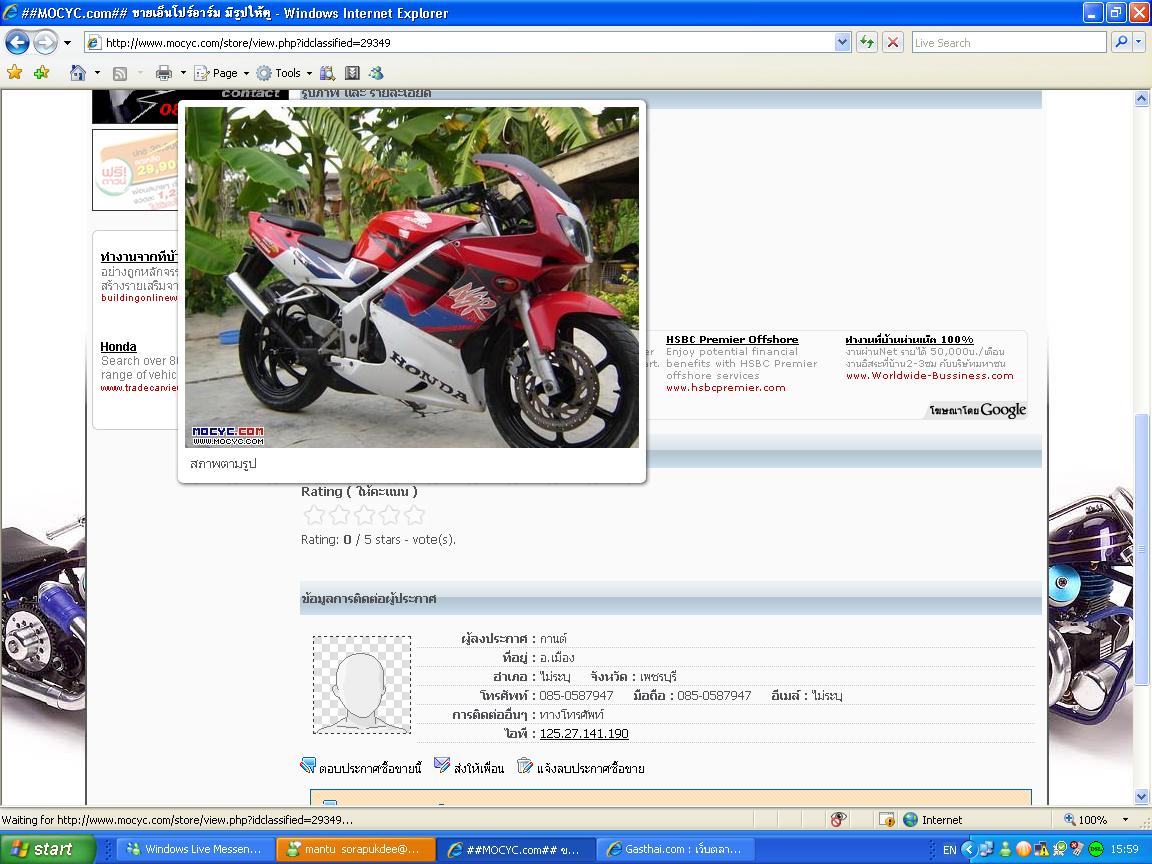Rate four stars

click(389, 514)
